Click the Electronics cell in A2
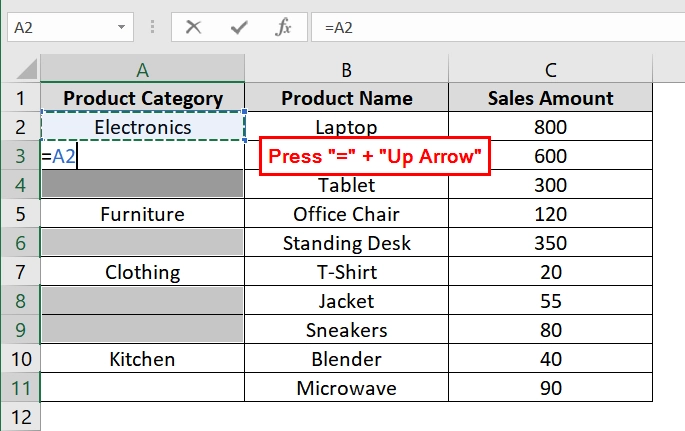The image size is (685, 431). [x=142, y=127]
